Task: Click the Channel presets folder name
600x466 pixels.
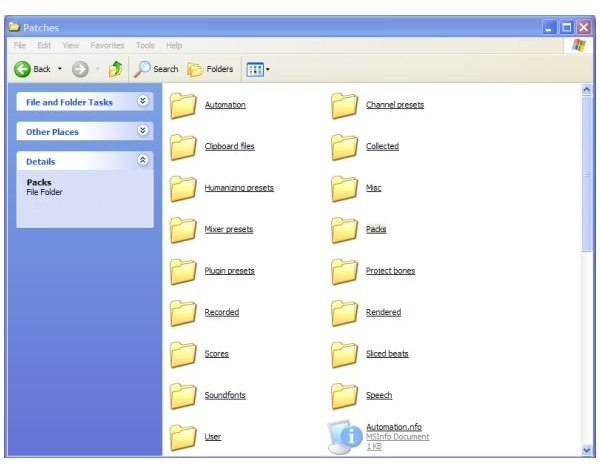Action: pos(394,105)
